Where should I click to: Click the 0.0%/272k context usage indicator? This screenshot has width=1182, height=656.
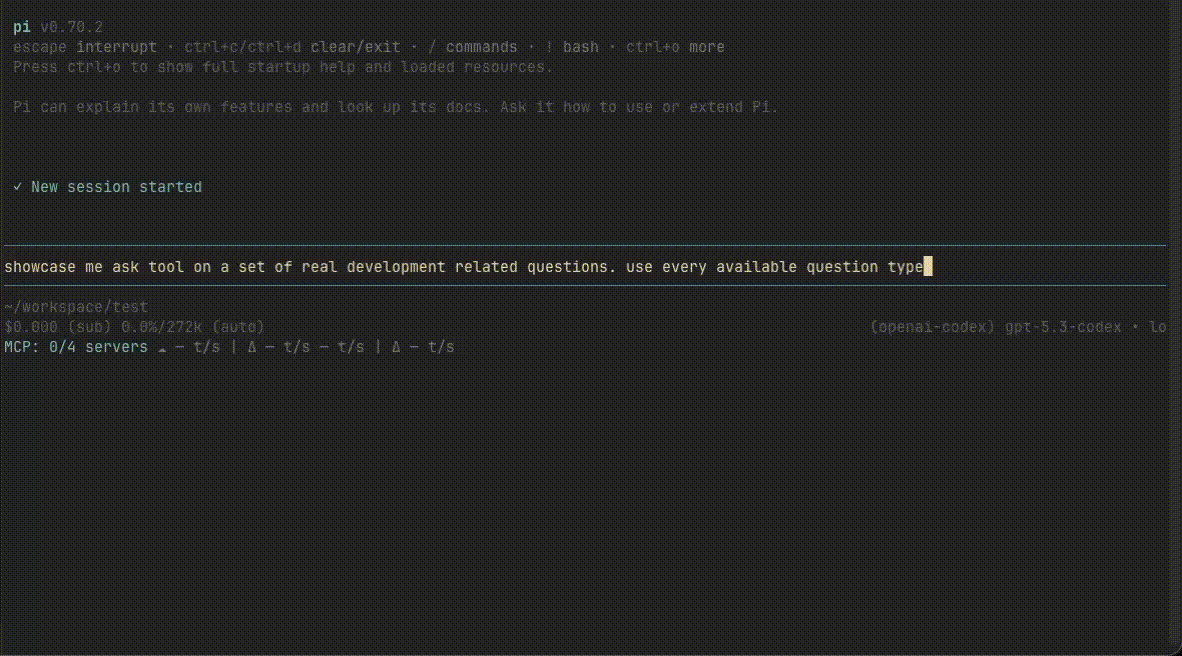point(161,327)
